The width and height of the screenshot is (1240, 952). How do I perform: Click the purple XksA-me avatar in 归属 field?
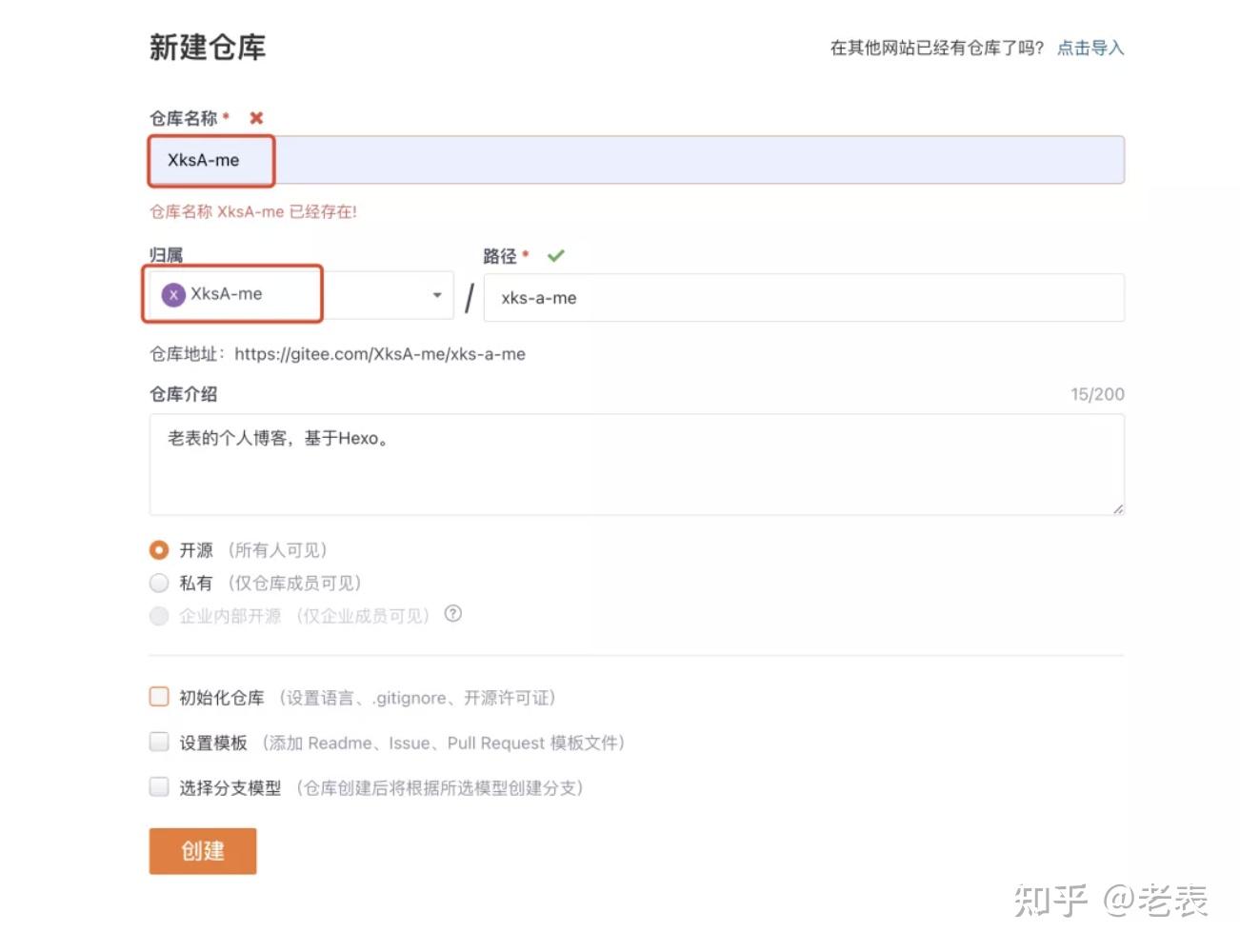[172, 294]
